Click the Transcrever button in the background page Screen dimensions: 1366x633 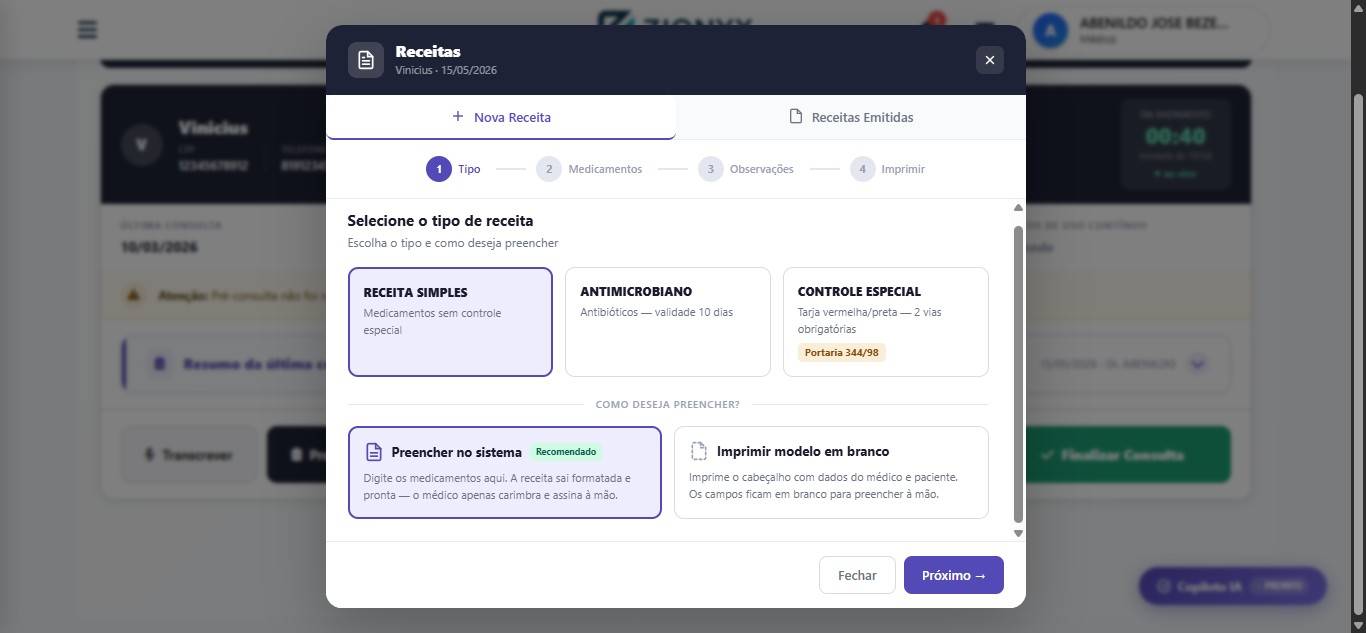(x=190, y=455)
